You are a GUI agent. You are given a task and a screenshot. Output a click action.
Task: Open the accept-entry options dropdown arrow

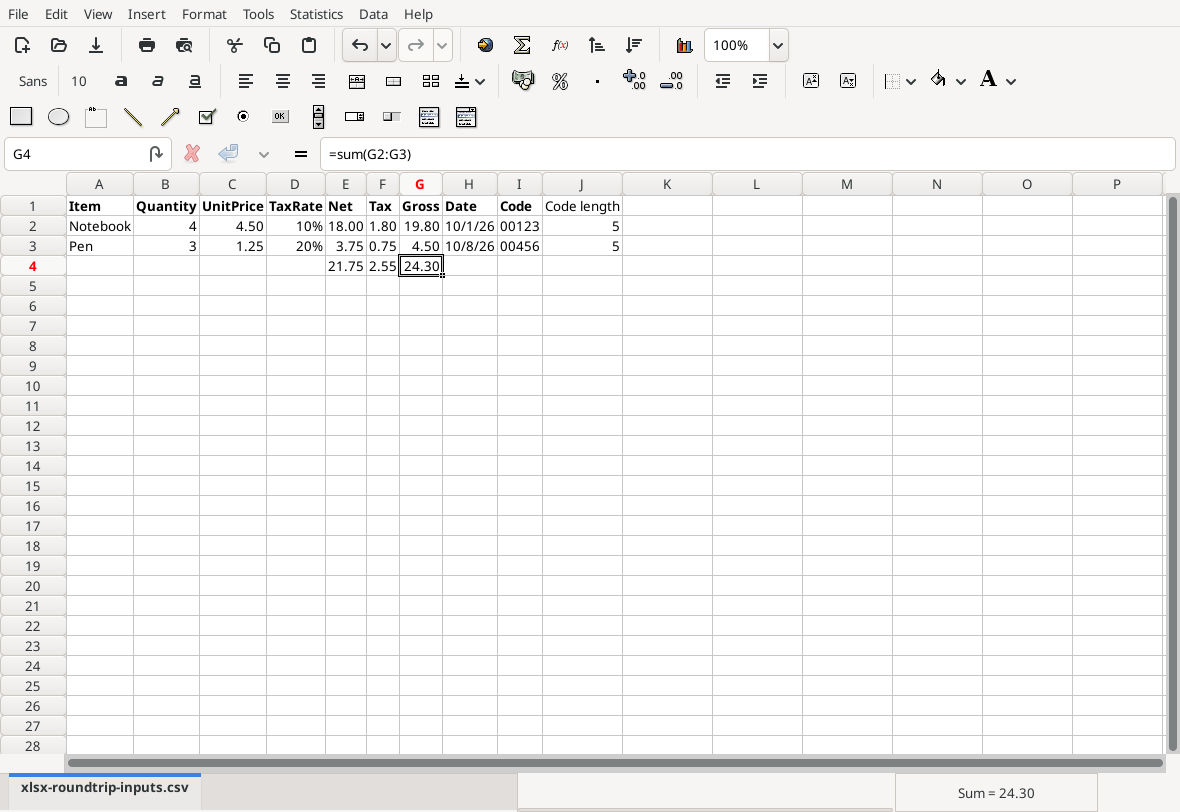pos(263,154)
